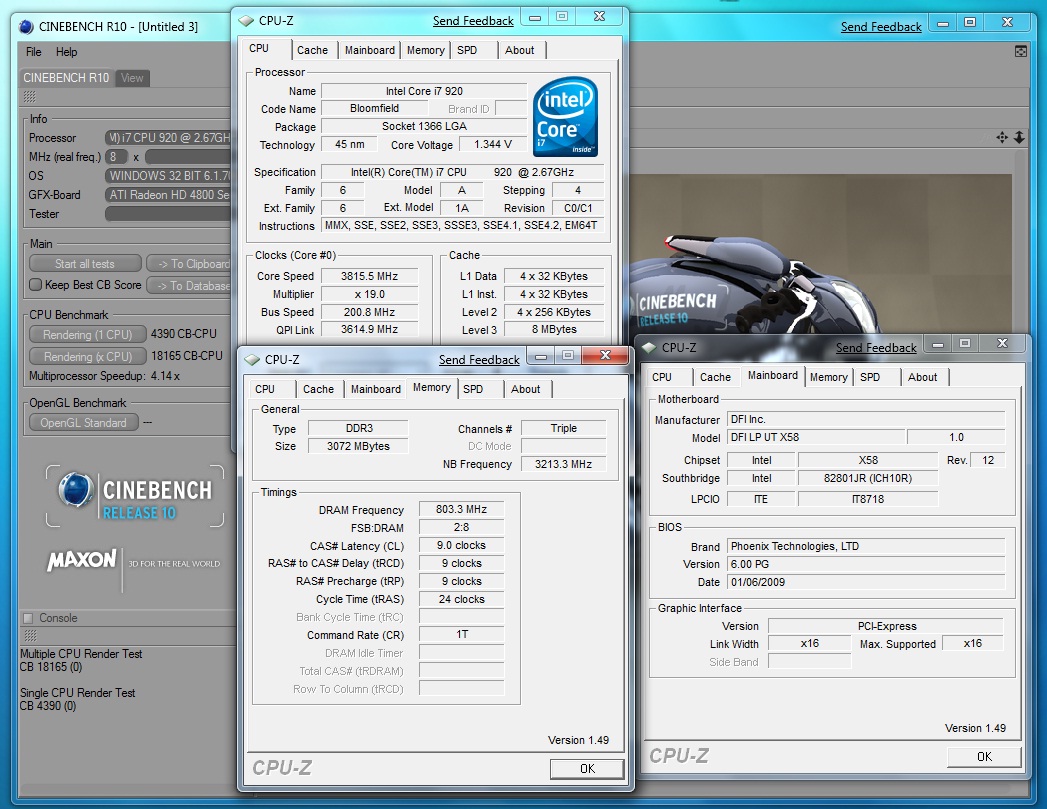The height and width of the screenshot is (809, 1047).
Task: Click the viewport layout icon in the top right
Action: pos(1021,51)
